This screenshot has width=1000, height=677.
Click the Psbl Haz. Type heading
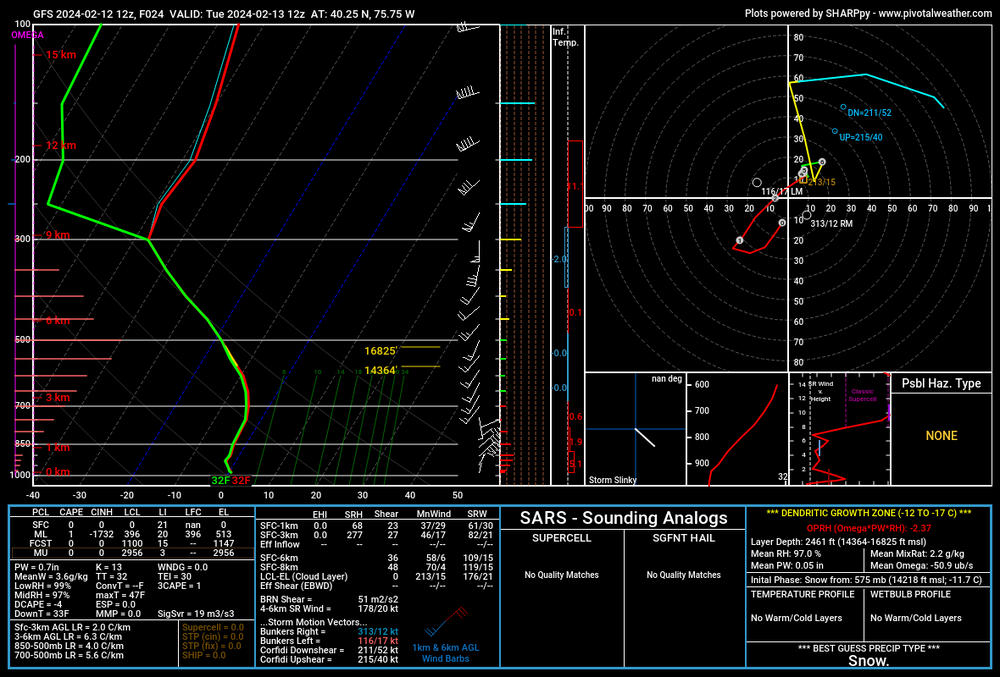point(941,383)
